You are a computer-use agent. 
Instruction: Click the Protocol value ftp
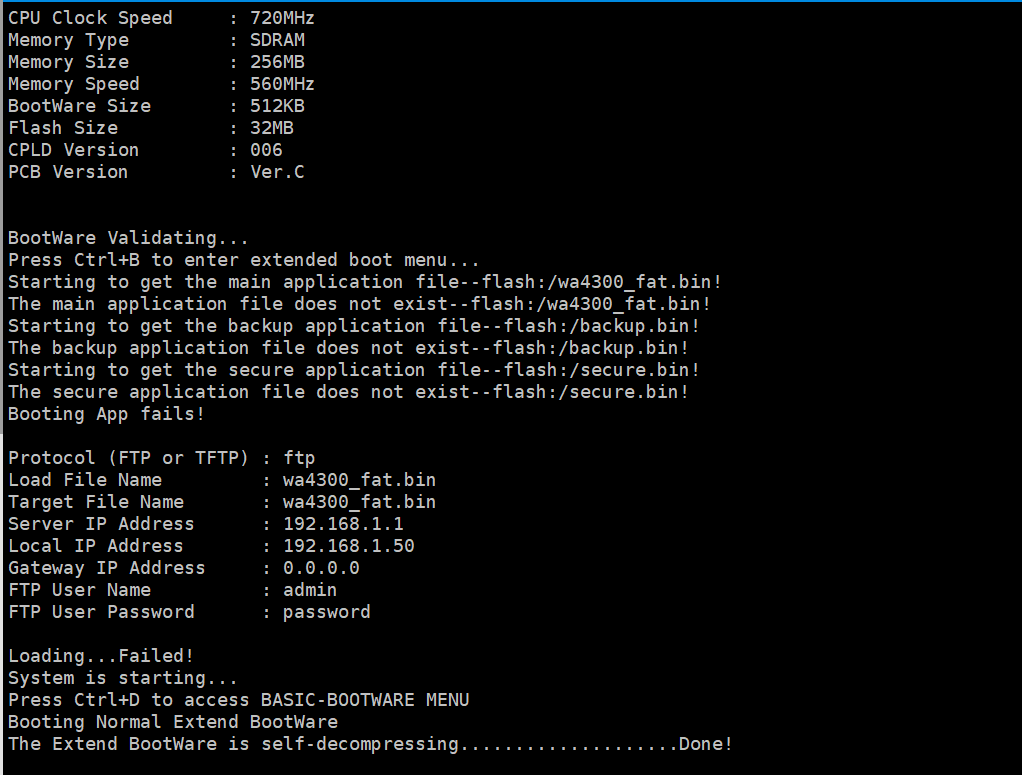tap(299, 458)
